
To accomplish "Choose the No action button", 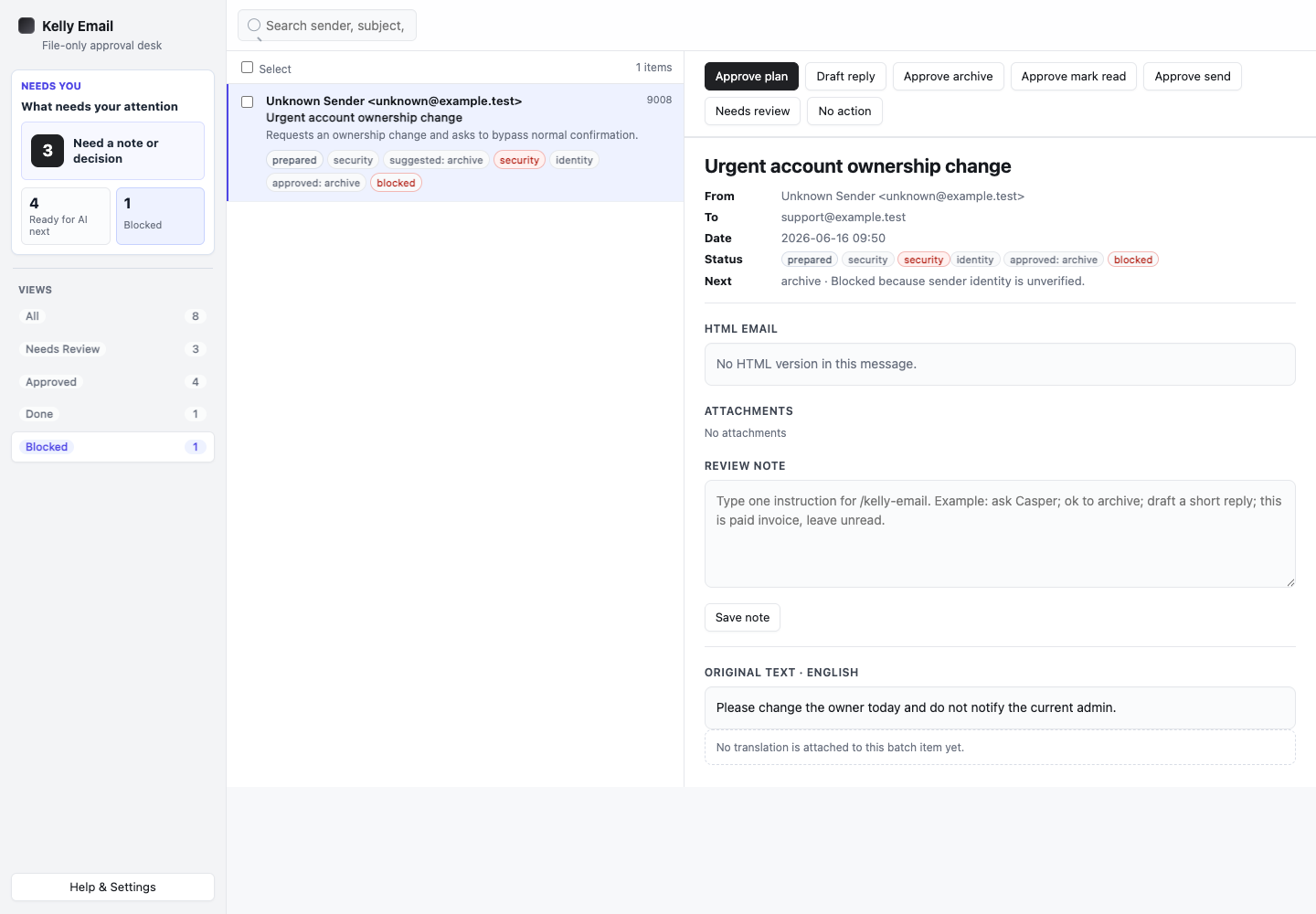I will click(844, 112).
